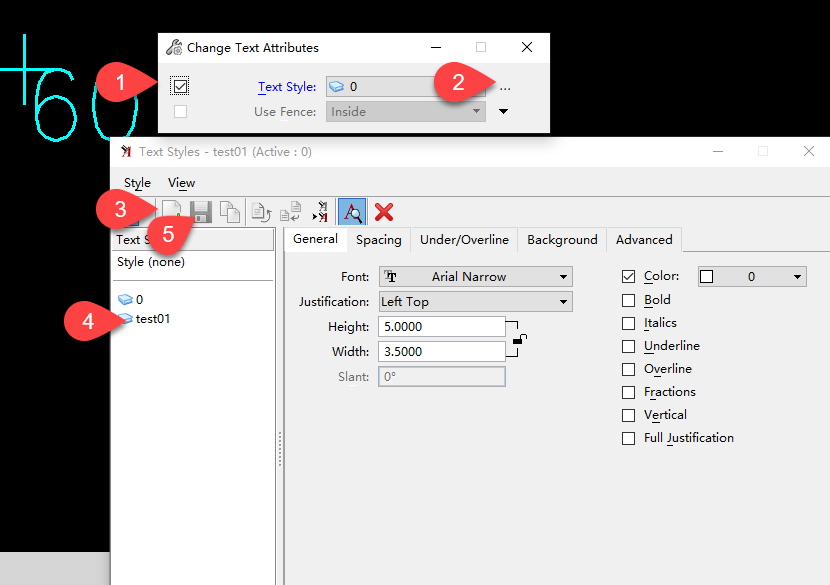Switch to the Under/Overline tab
Viewport: 830px width, 585px height.
tap(464, 240)
